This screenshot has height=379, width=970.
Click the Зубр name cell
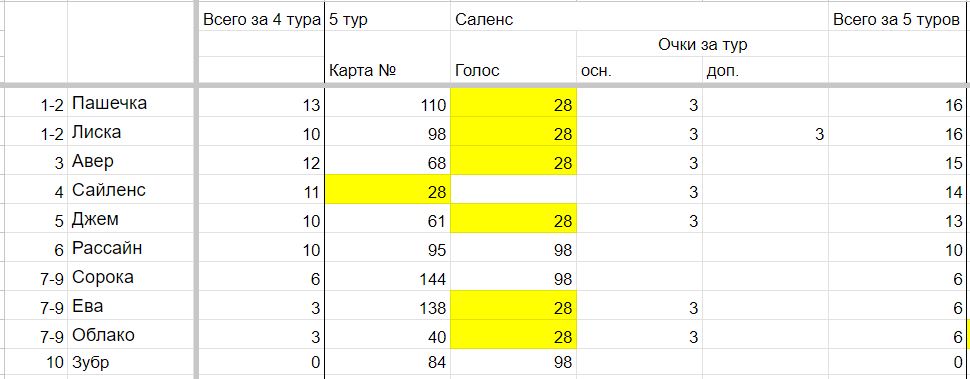pyautogui.click(x=131, y=362)
